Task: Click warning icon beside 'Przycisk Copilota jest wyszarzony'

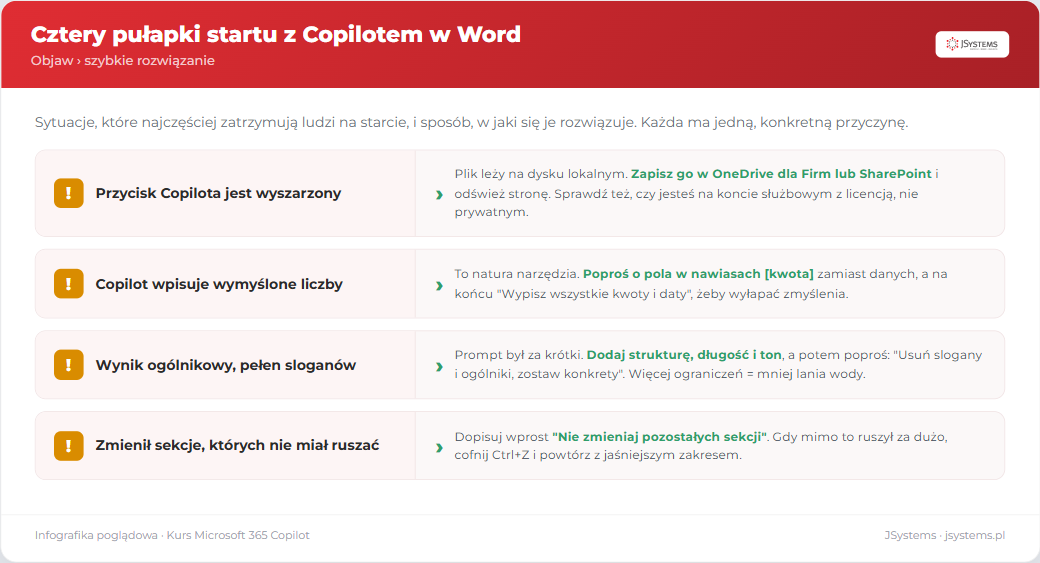Action: (68, 193)
